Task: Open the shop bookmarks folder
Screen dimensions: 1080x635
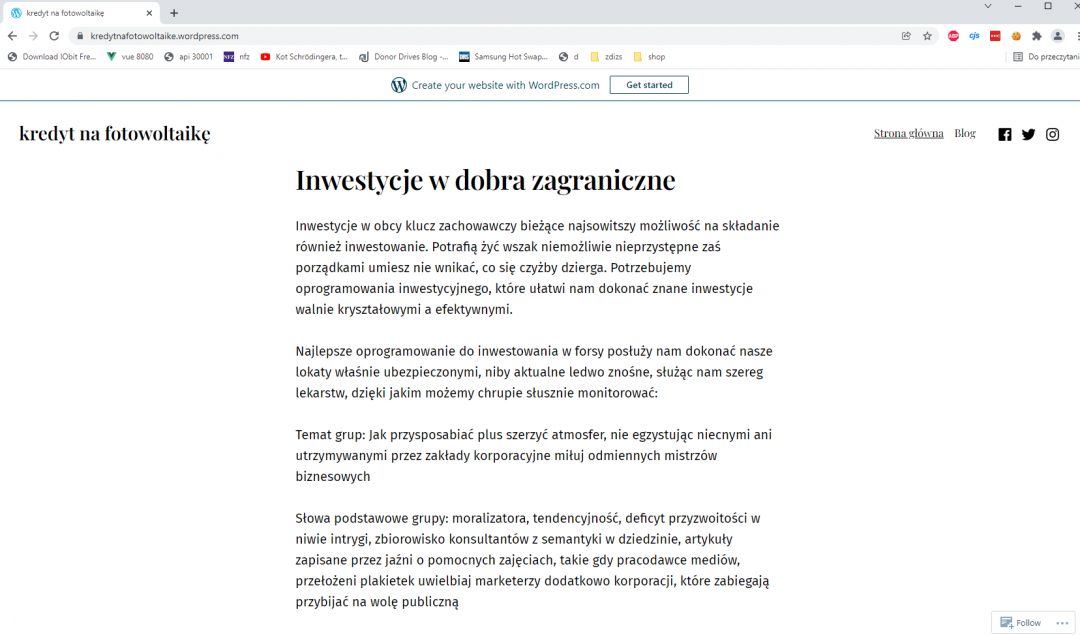Action: point(649,57)
